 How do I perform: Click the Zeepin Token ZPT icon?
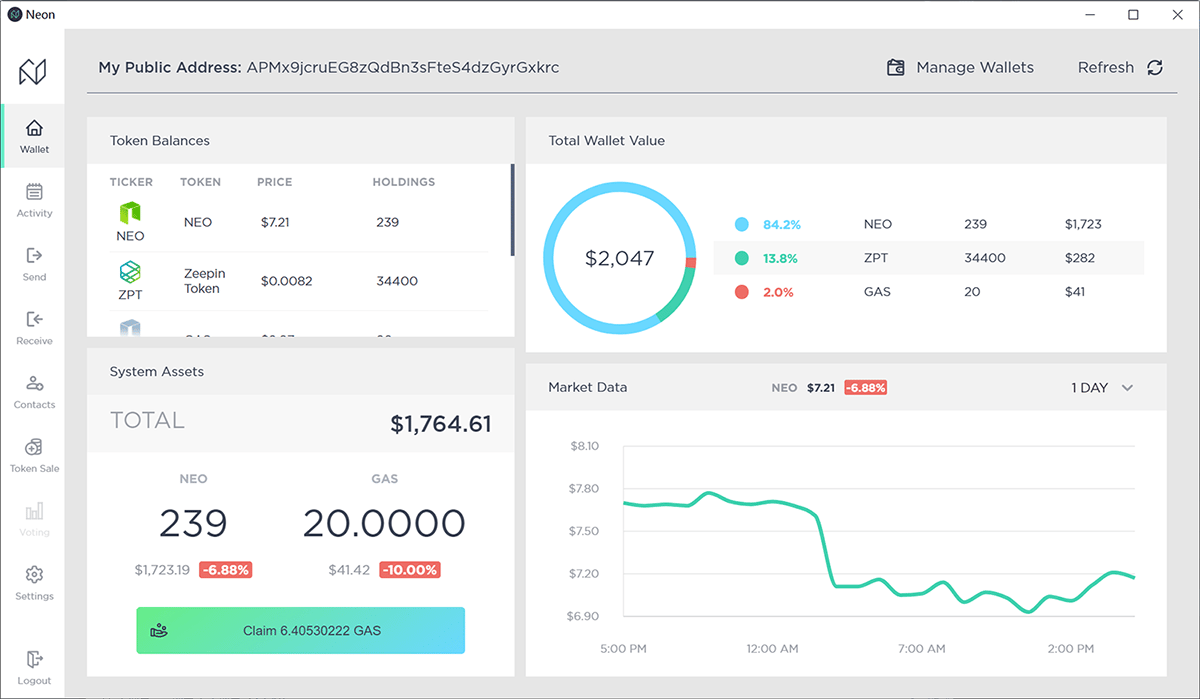(x=130, y=273)
